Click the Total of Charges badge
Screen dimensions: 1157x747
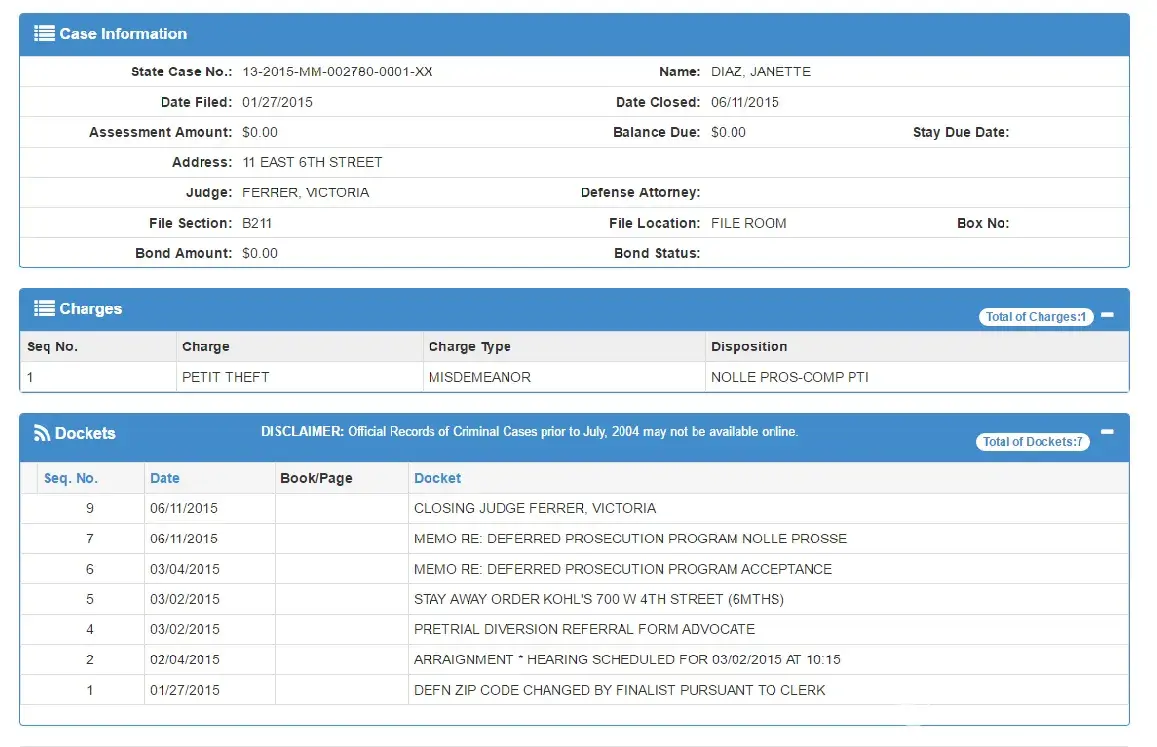pos(1035,317)
